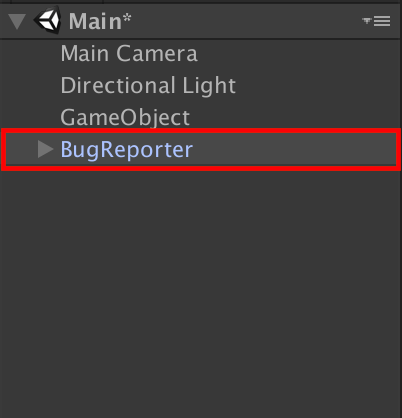Select the Directional Light object
Viewport: 402px width, 418px height.
pos(148,85)
